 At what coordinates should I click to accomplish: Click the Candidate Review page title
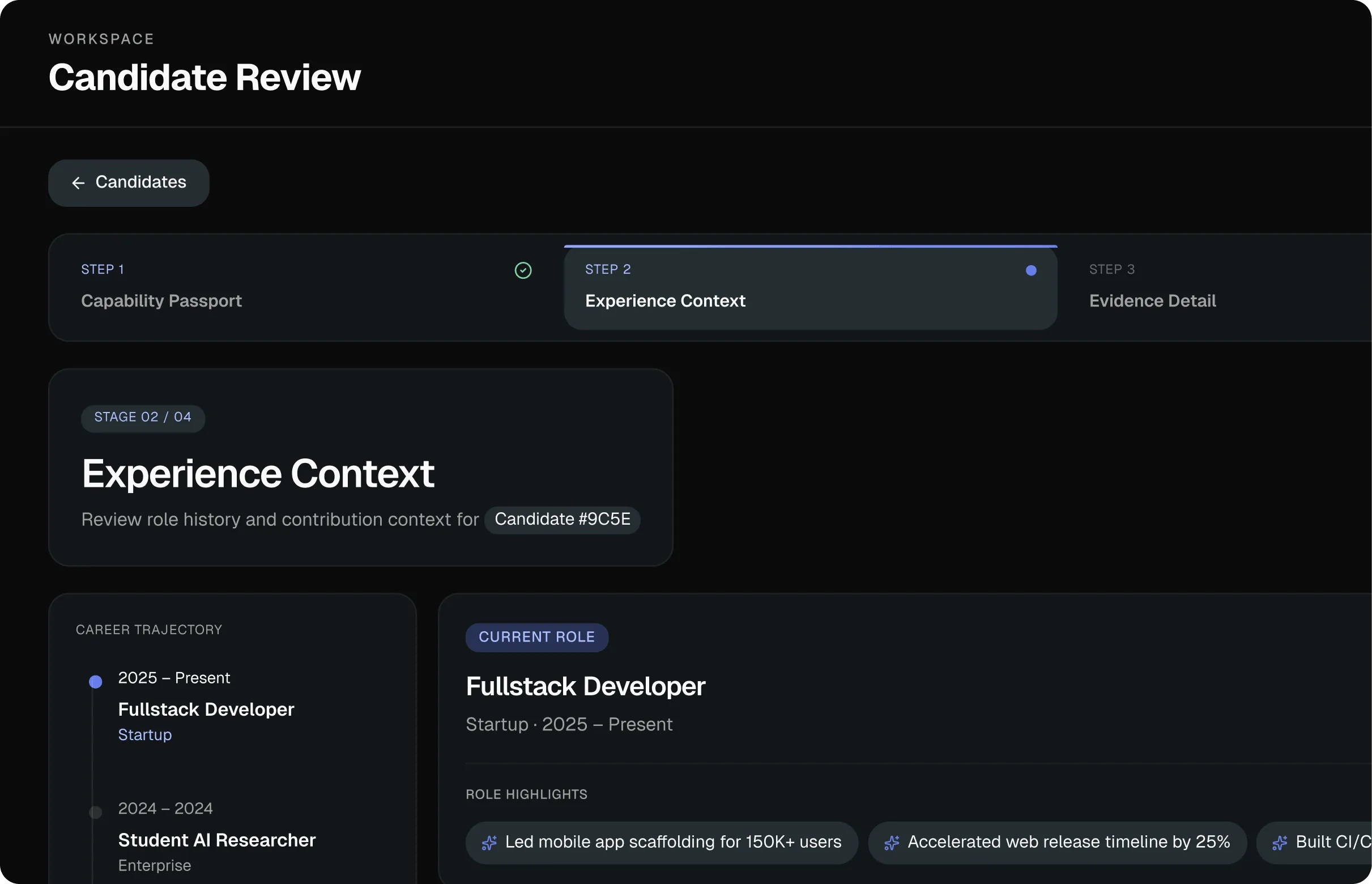tap(205, 77)
